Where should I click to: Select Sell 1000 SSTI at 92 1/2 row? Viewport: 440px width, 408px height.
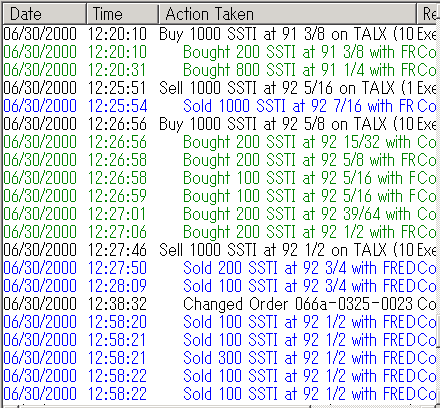(x=219, y=250)
